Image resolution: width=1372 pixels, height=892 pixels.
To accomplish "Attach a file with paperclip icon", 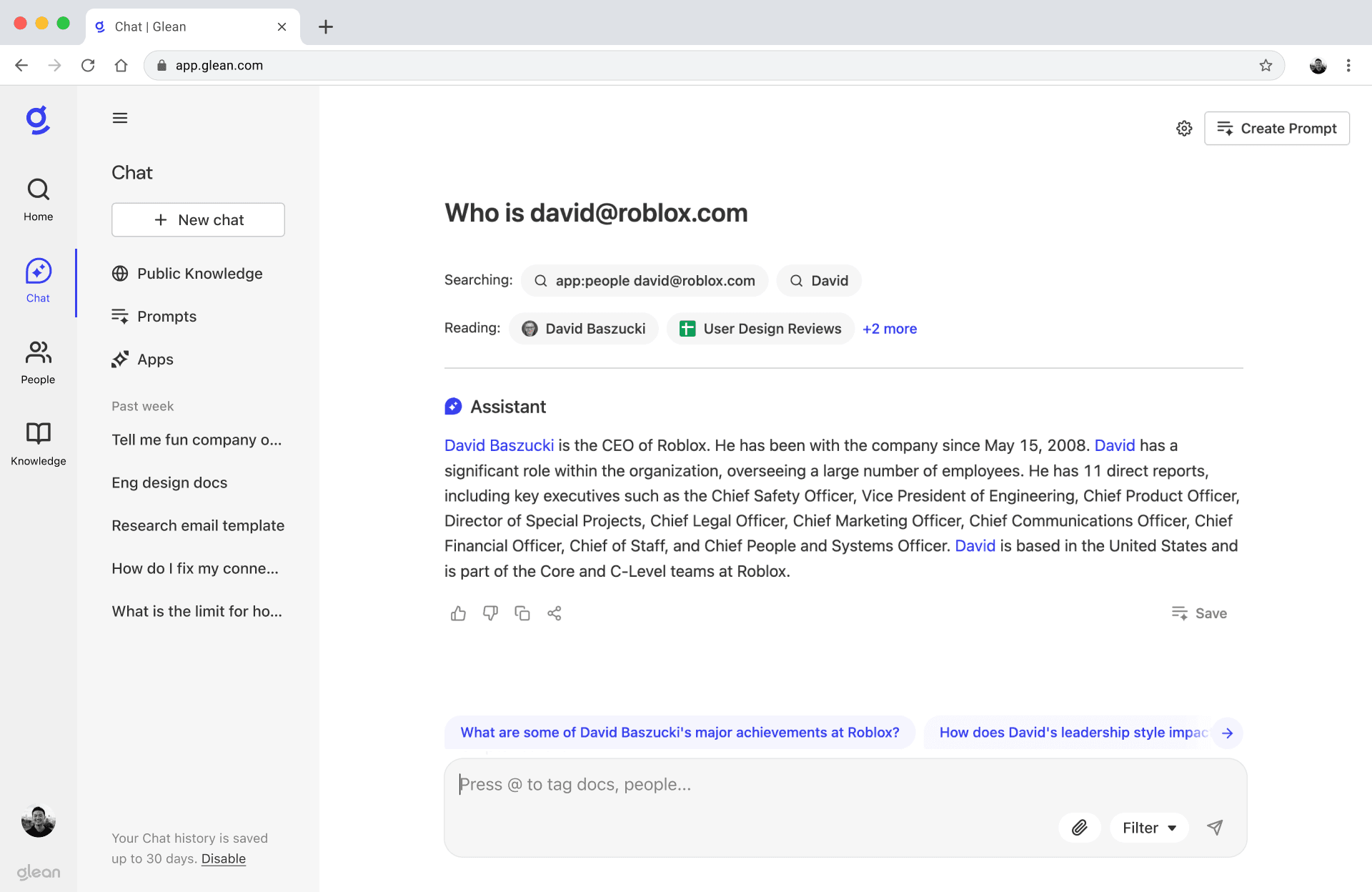I will pos(1079,828).
